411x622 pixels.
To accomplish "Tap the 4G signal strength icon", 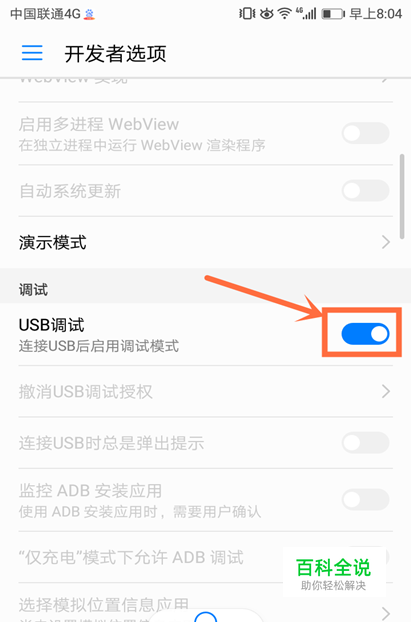I will tap(306, 14).
